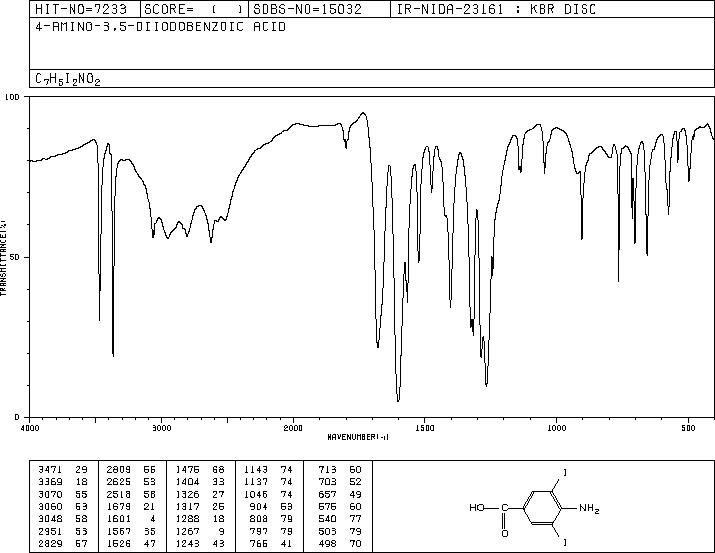The width and height of the screenshot is (715, 553).
Task: Click the 1317 peak table entry
Action: [200, 506]
